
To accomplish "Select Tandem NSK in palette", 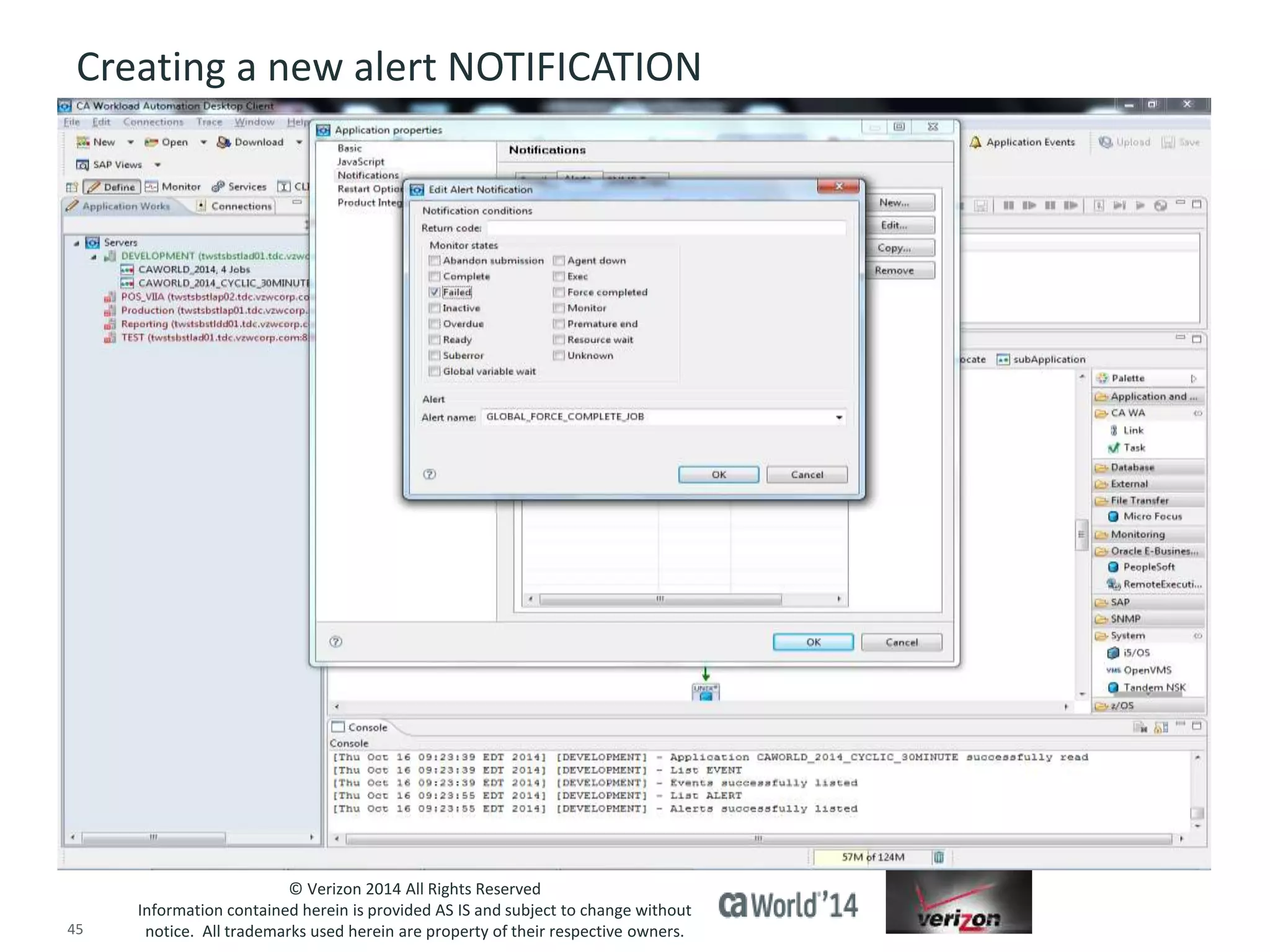I will [1147, 687].
